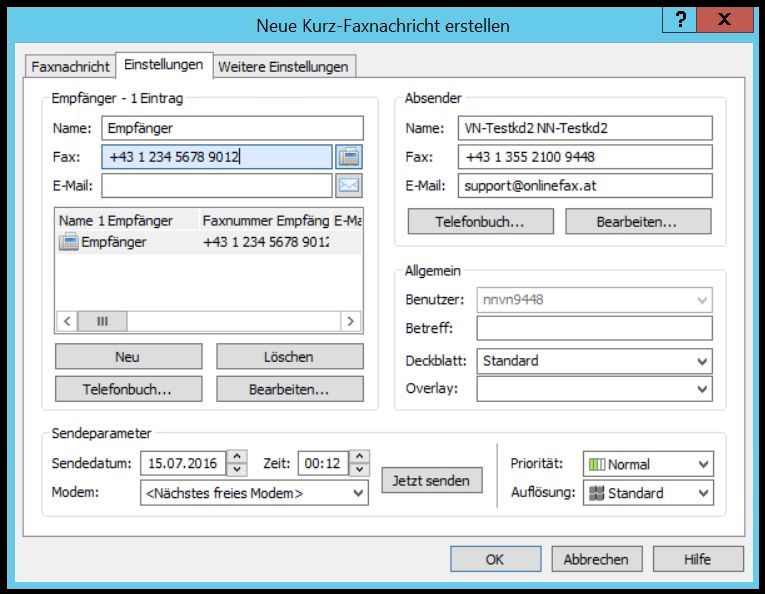Open the Priorität dropdown showing Normal
The height and width of the screenshot is (594, 765).
pos(648,464)
